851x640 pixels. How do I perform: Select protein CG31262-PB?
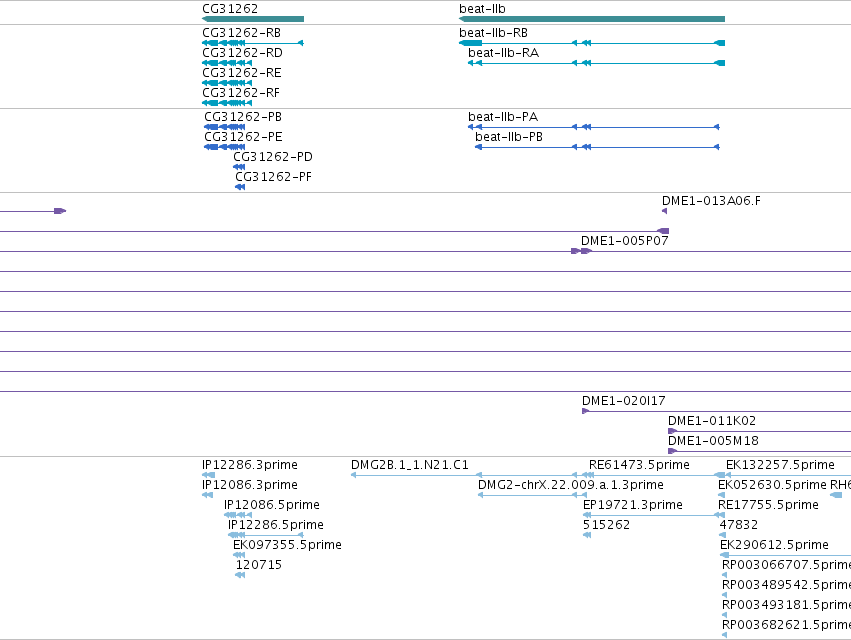[243, 117]
